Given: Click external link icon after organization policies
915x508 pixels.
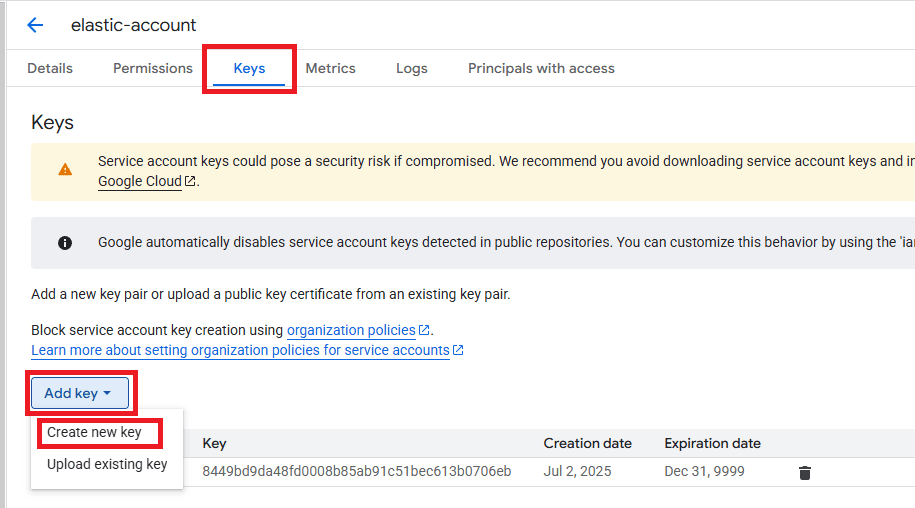Looking at the screenshot, I should tap(424, 330).
